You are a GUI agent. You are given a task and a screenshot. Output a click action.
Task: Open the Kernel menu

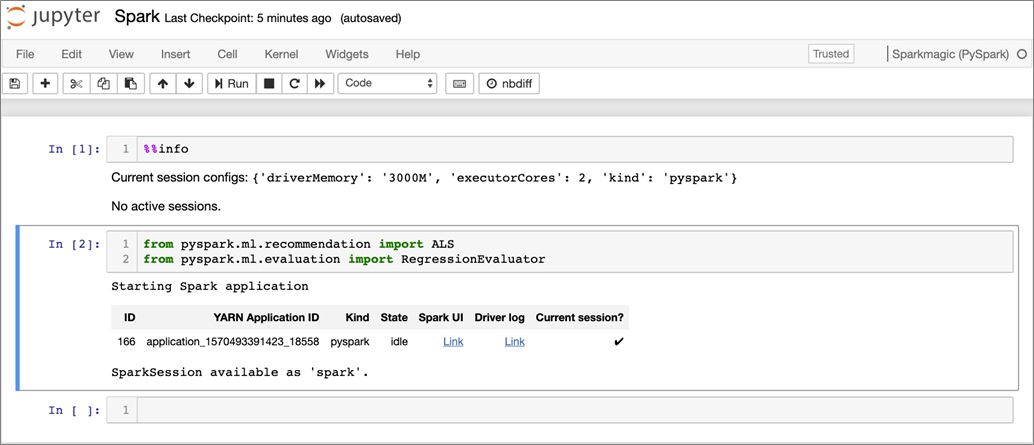(281, 54)
